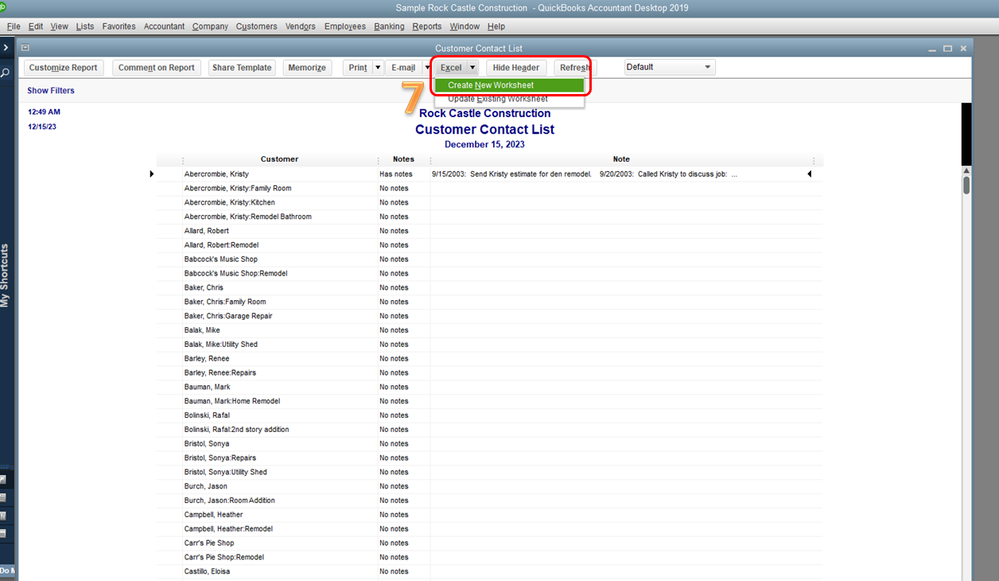This screenshot has width=999, height=581.
Task: Click the row pointer arrow beside Abercrombie, Kristy
Action: pyautogui.click(x=152, y=174)
